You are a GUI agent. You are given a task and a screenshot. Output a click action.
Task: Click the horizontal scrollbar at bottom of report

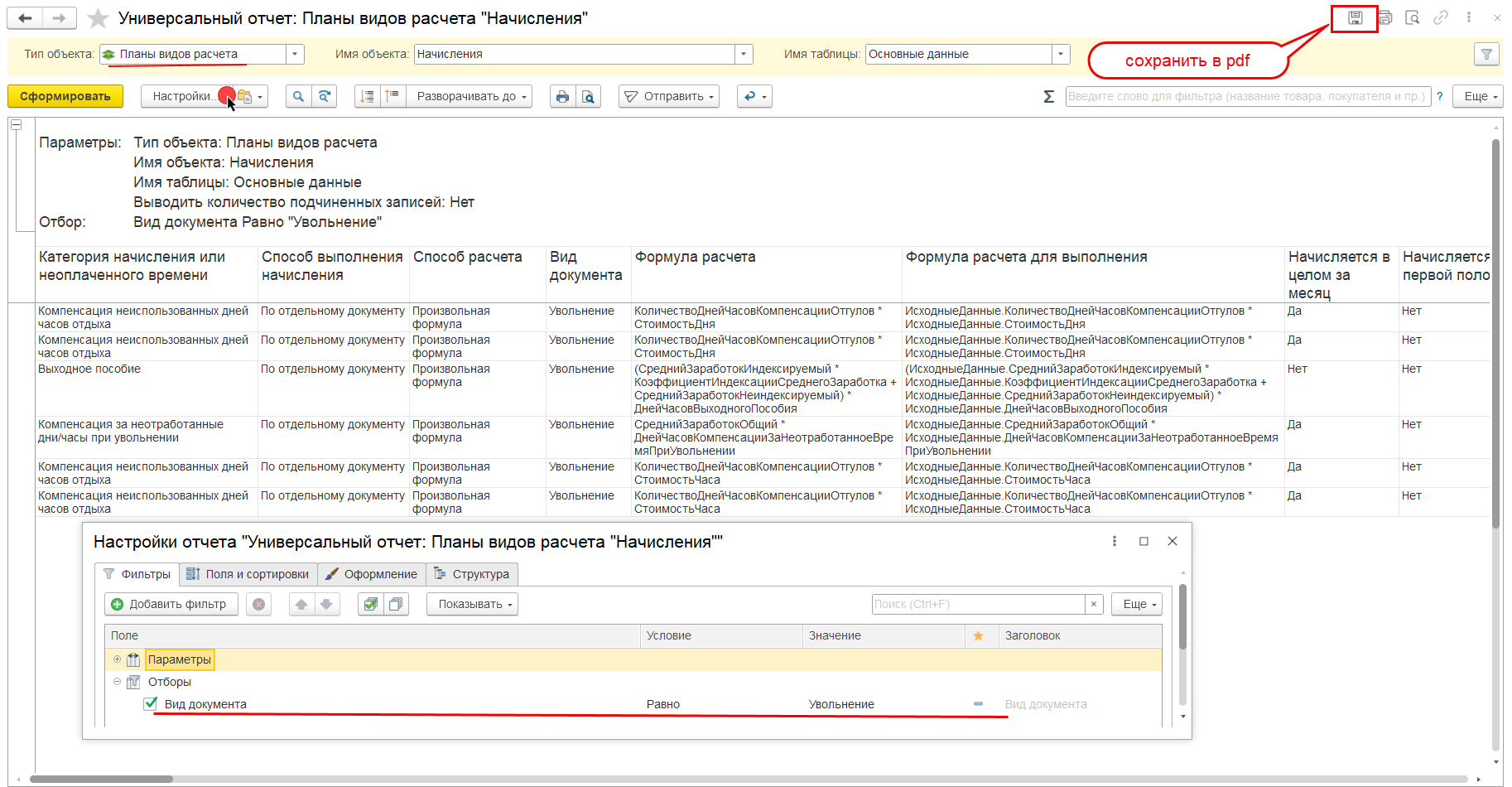[x=101, y=779]
